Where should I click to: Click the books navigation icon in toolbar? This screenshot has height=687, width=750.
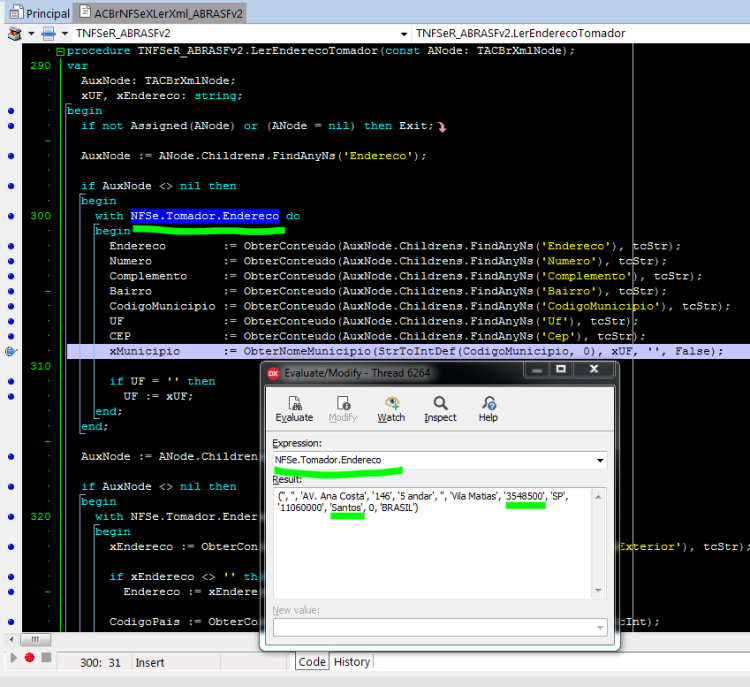15,33
